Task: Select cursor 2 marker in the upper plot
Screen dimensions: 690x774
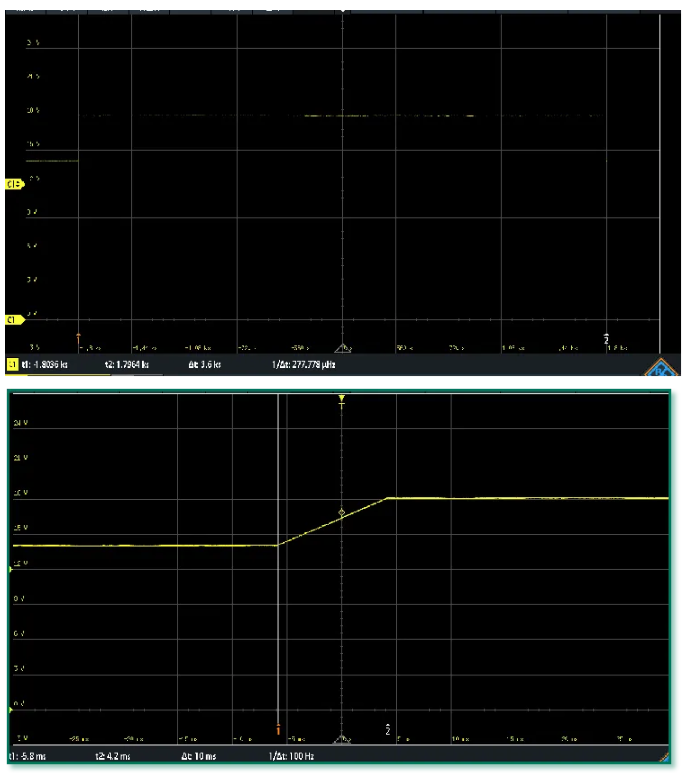Action: click(607, 340)
